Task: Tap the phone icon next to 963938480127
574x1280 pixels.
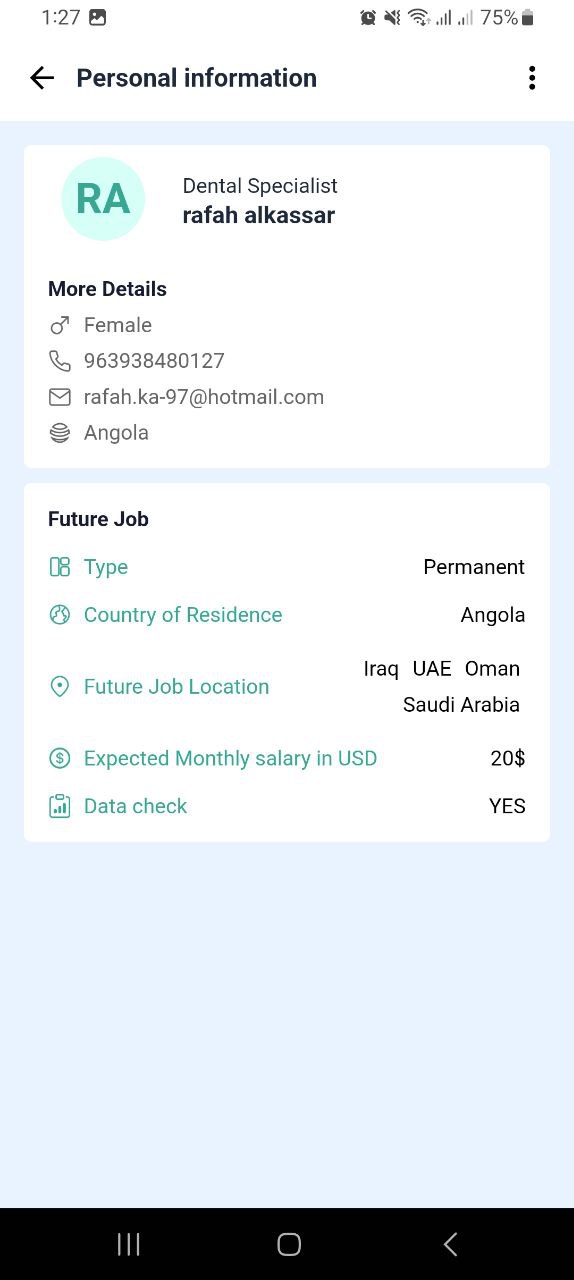Action: coord(60,361)
